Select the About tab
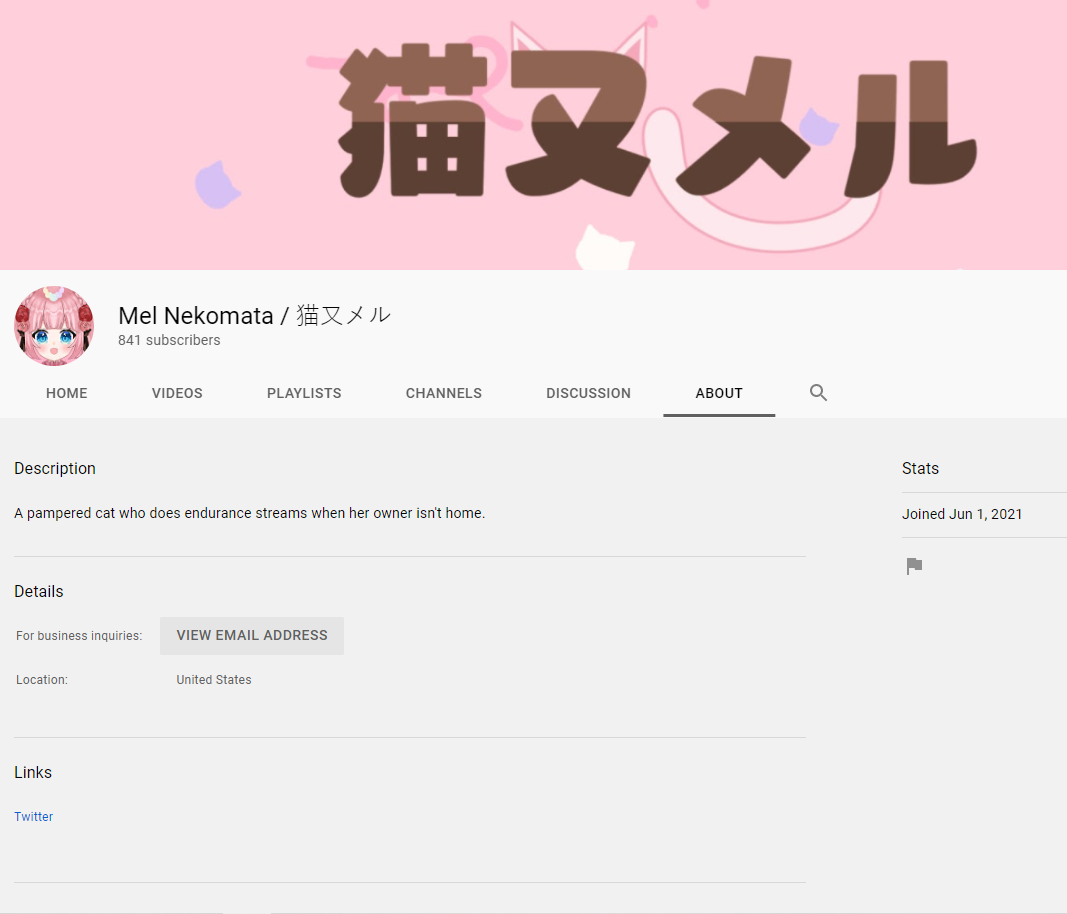This screenshot has height=914, width=1067. (x=719, y=393)
